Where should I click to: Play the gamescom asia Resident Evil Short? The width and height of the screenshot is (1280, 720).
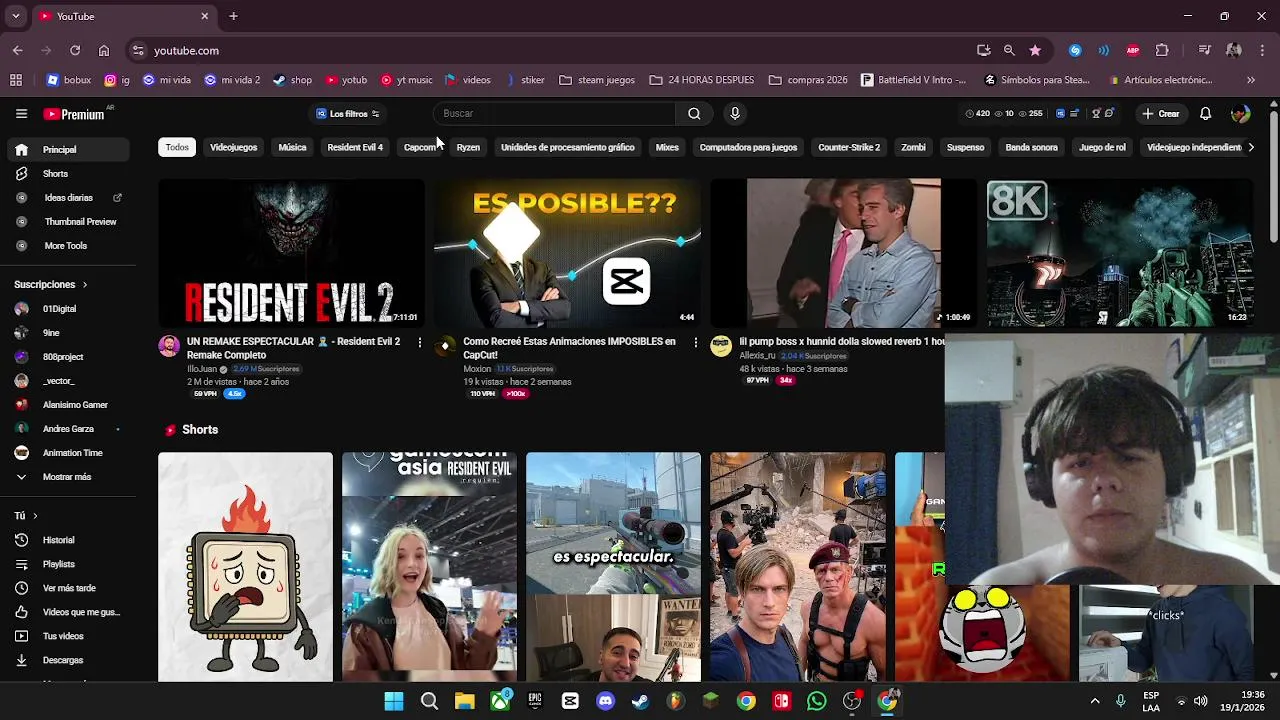coord(429,567)
